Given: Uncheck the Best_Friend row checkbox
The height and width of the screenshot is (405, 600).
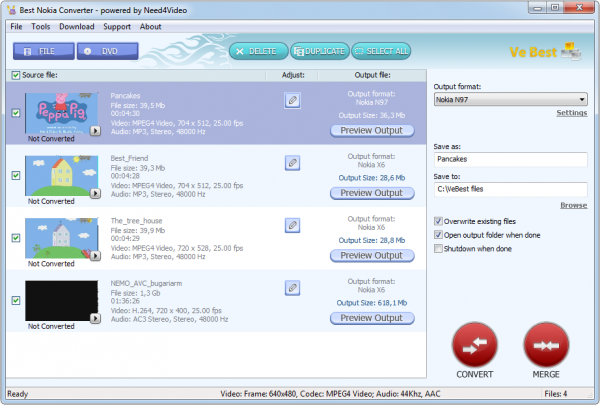Looking at the screenshot, I should coord(16,175).
